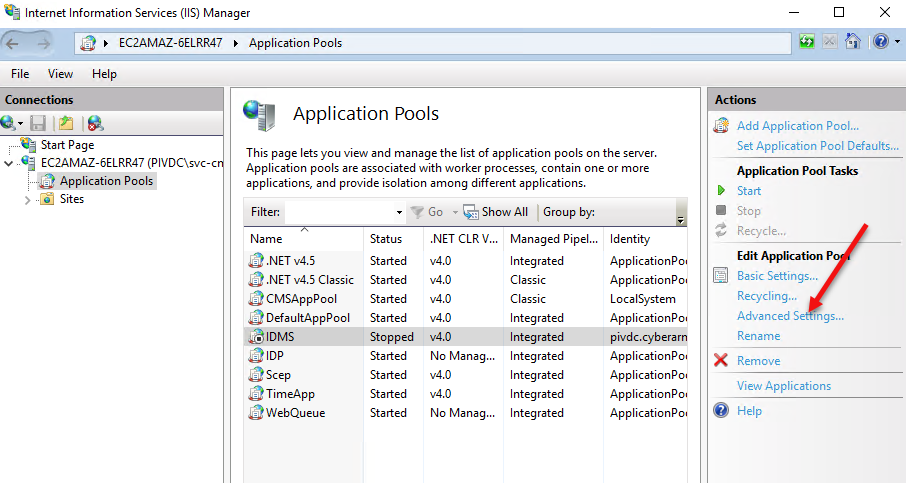Click 'LocalSystem' identity of CMSAppPool

pyautogui.click(x=643, y=299)
